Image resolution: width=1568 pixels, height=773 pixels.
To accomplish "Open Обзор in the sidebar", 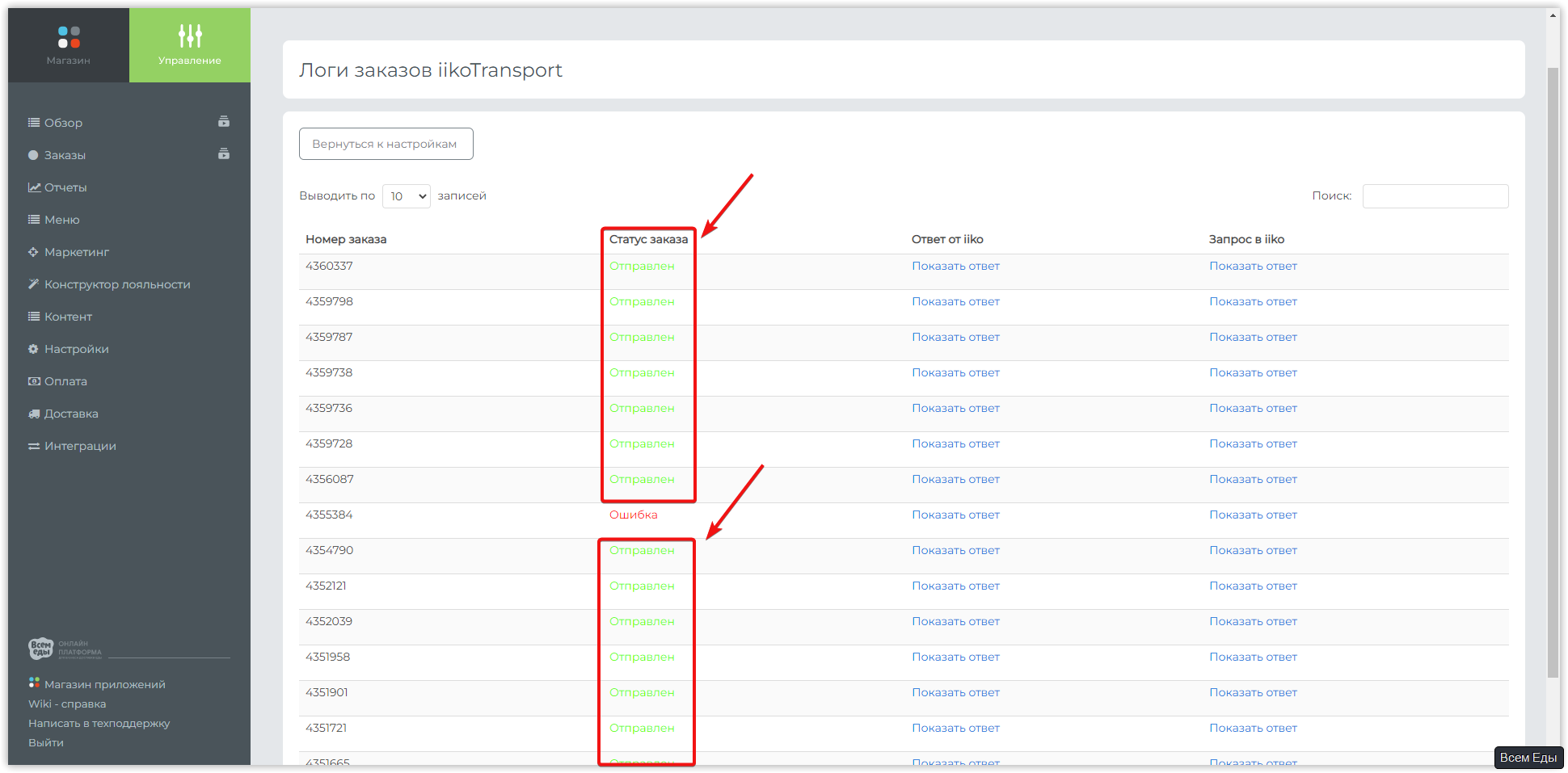I will tap(63, 123).
